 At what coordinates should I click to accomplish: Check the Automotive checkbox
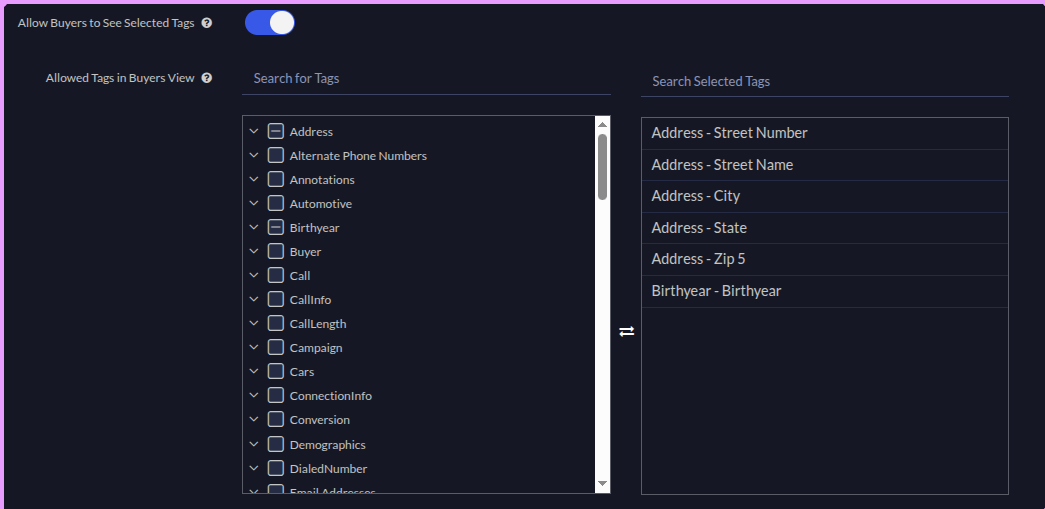(x=276, y=203)
